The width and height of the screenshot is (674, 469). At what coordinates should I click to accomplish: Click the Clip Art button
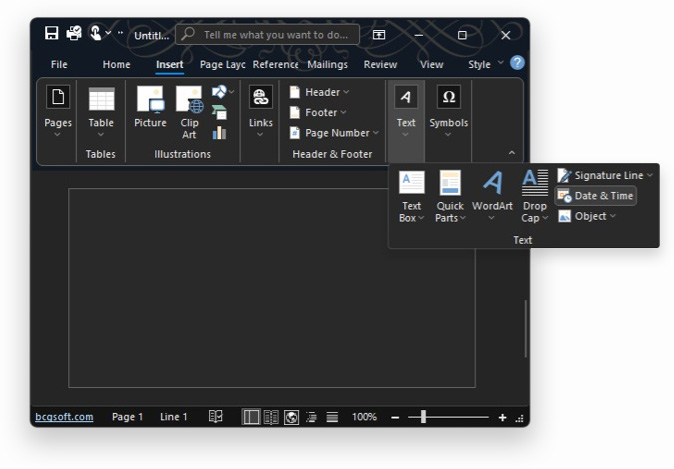tap(189, 112)
